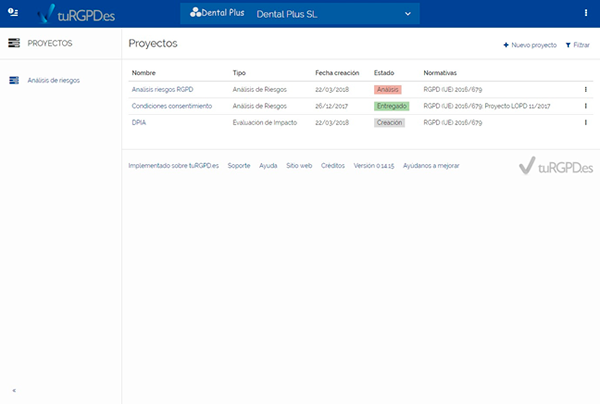Open row menu for Análisis riesgos RGPD

[585, 90]
